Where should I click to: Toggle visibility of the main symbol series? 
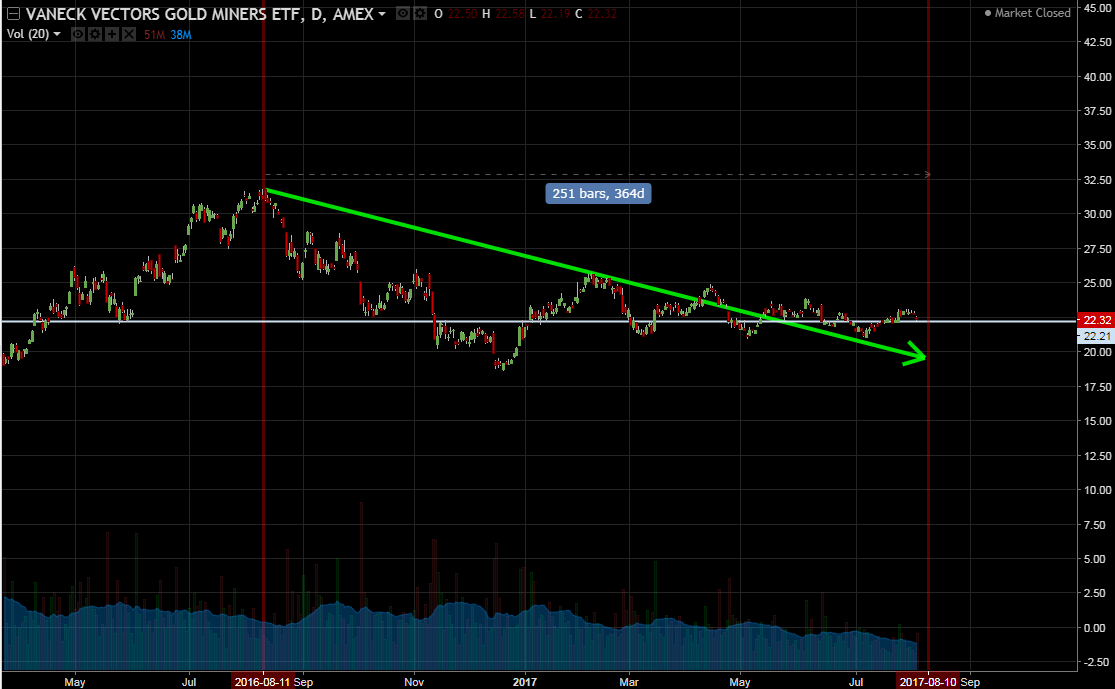point(401,14)
